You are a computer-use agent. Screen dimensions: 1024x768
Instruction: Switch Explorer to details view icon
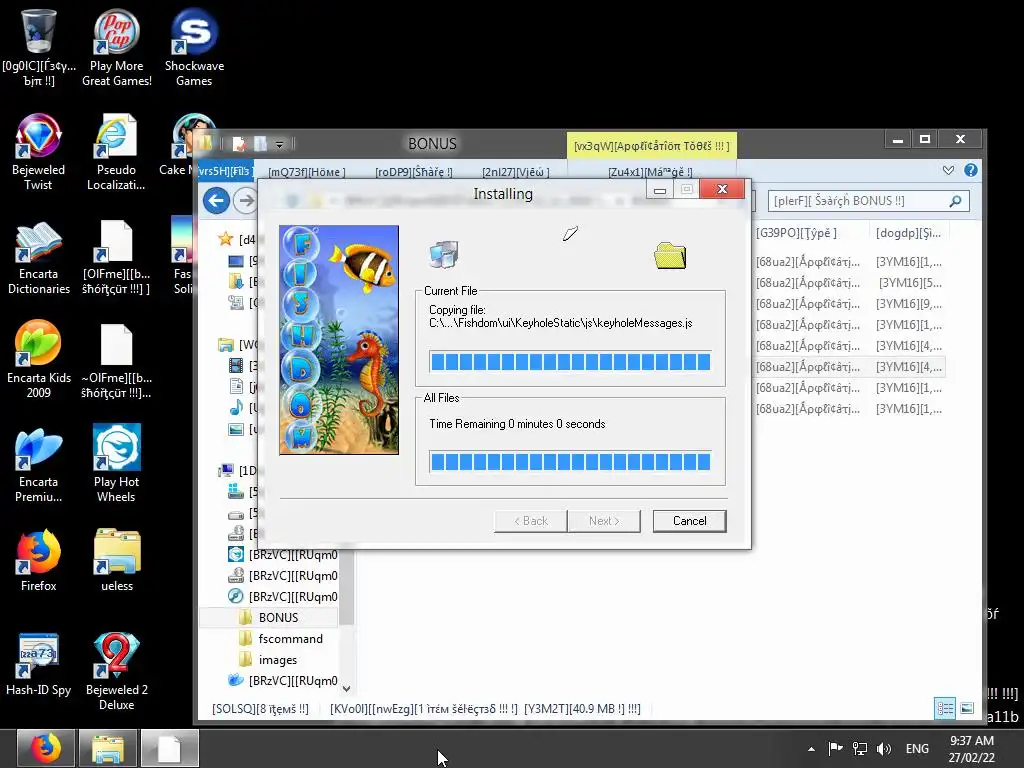[x=945, y=709]
